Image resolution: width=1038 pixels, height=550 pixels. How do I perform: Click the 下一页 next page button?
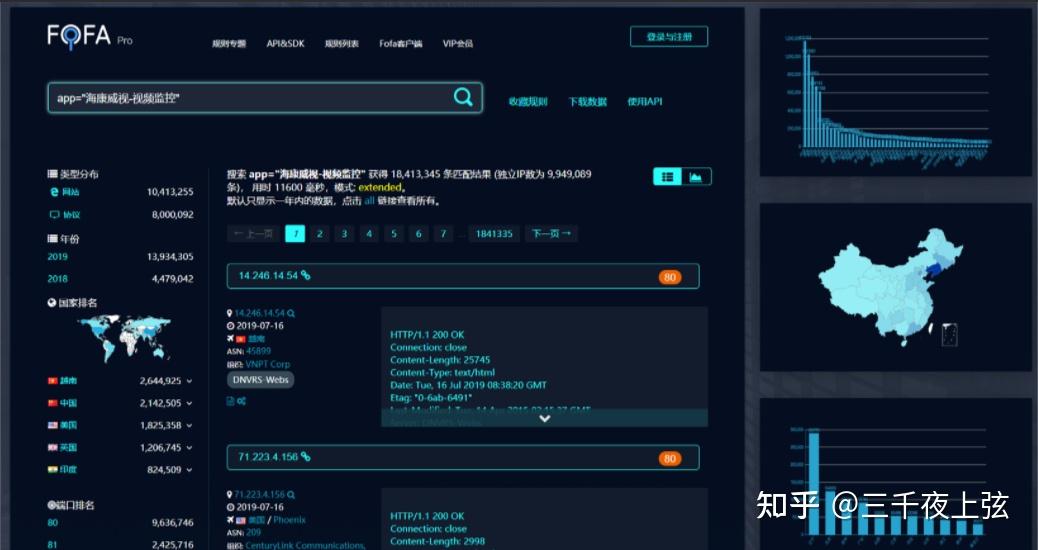point(551,234)
